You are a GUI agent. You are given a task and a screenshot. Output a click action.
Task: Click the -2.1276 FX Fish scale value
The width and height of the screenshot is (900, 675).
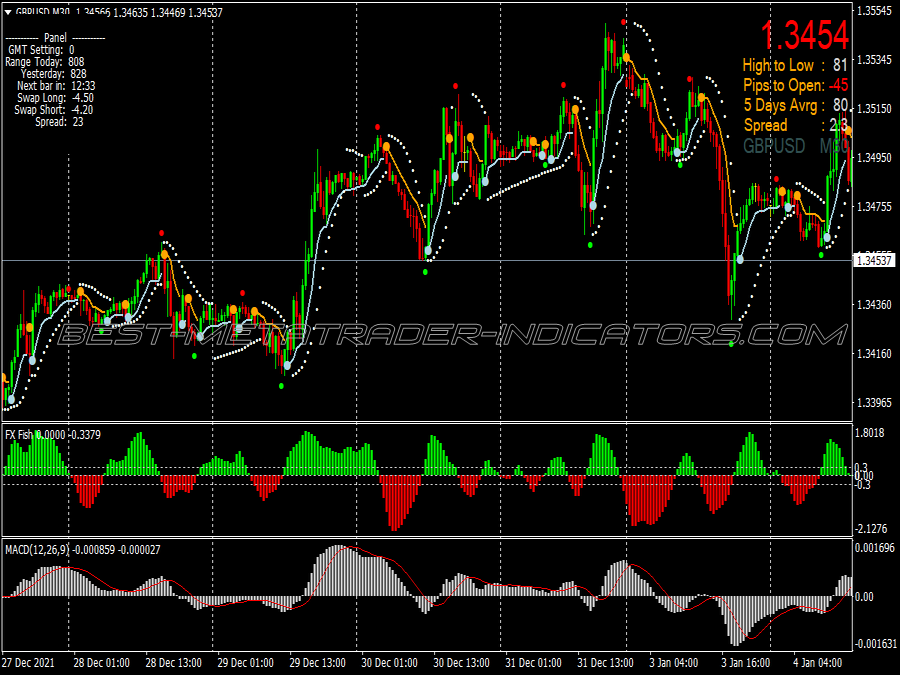pos(870,529)
